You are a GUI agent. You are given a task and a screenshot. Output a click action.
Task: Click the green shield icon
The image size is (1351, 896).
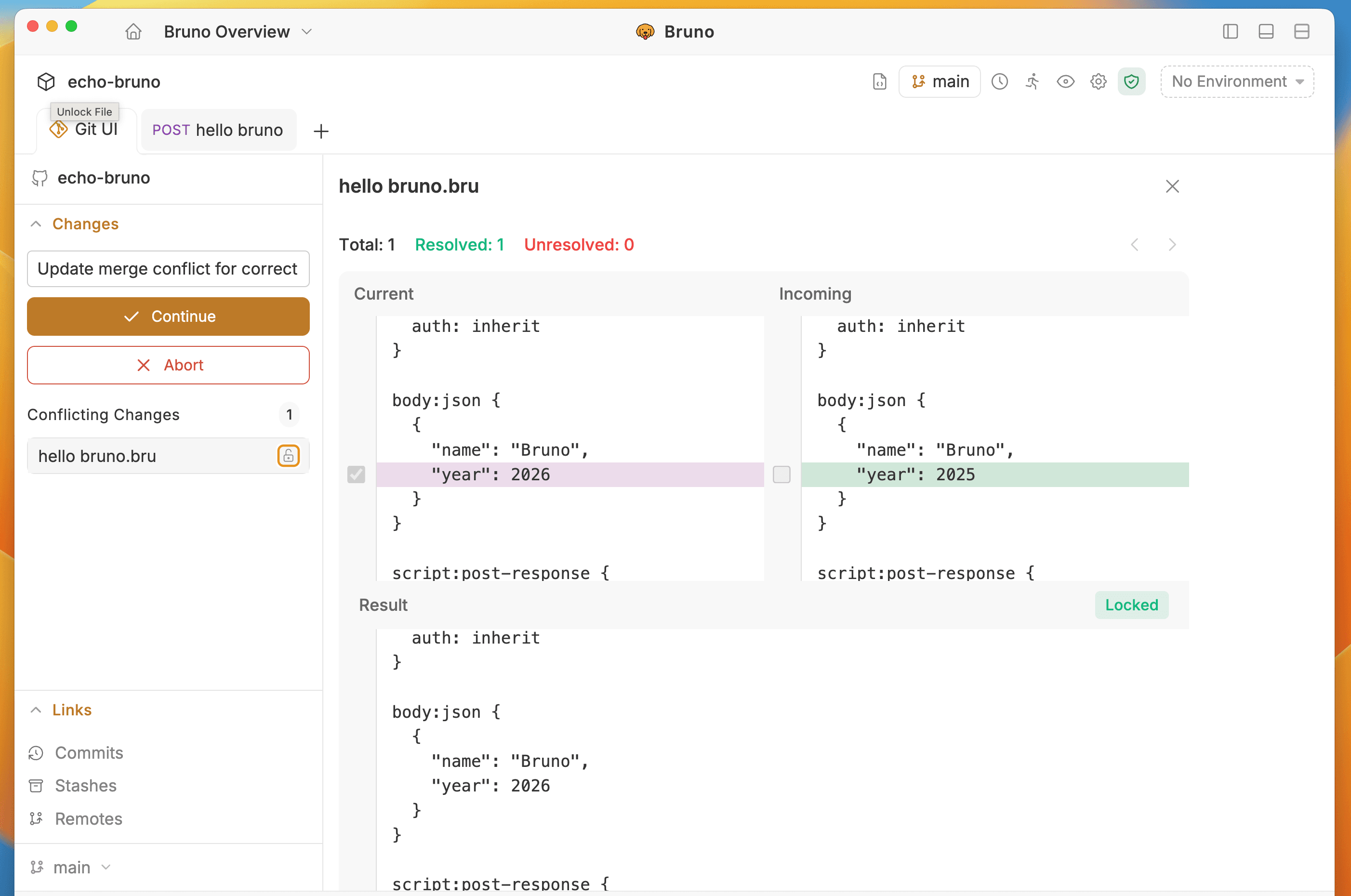click(x=1131, y=82)
